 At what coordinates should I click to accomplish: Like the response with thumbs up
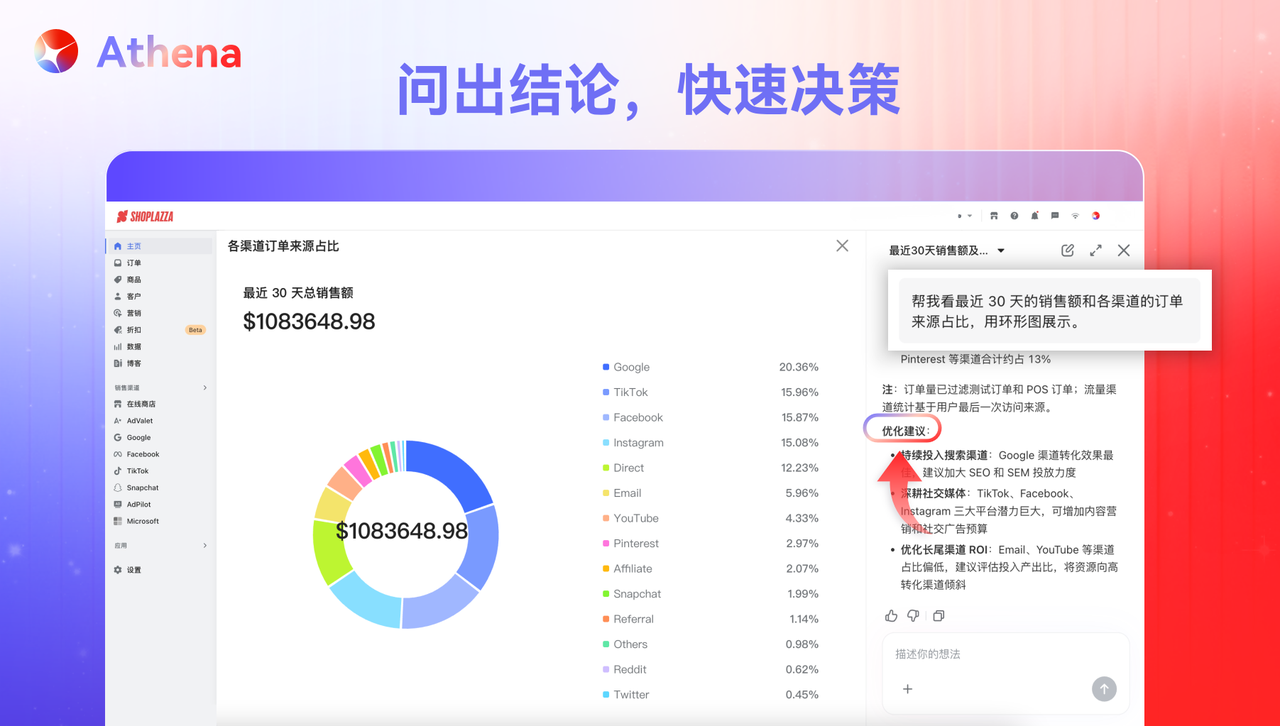pyautogui.click(x=891, y=616)
